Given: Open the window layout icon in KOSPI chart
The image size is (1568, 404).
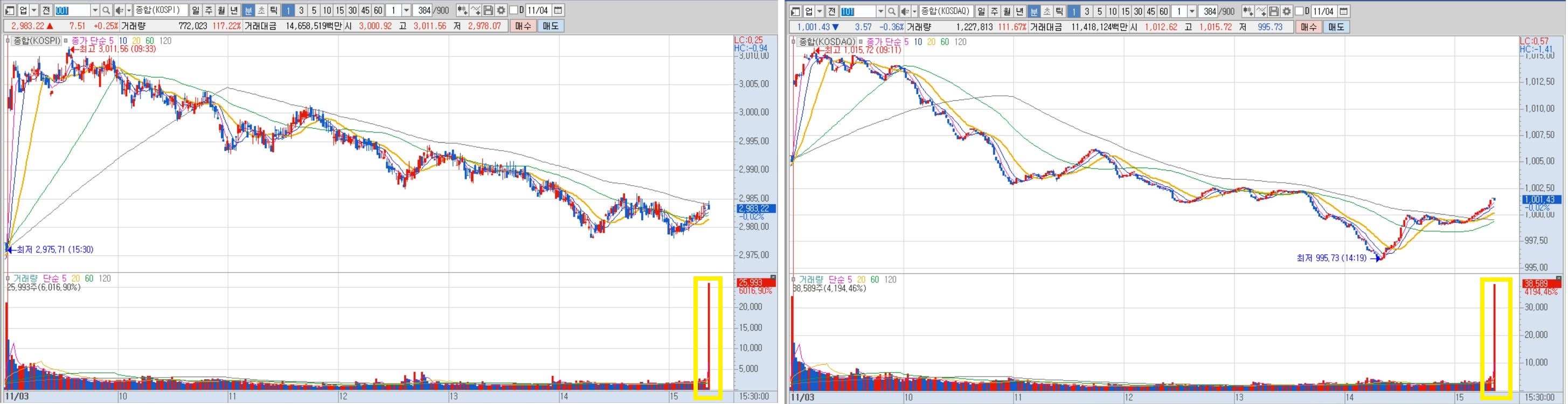Looking at the screenshot, I should pos(10,10).
